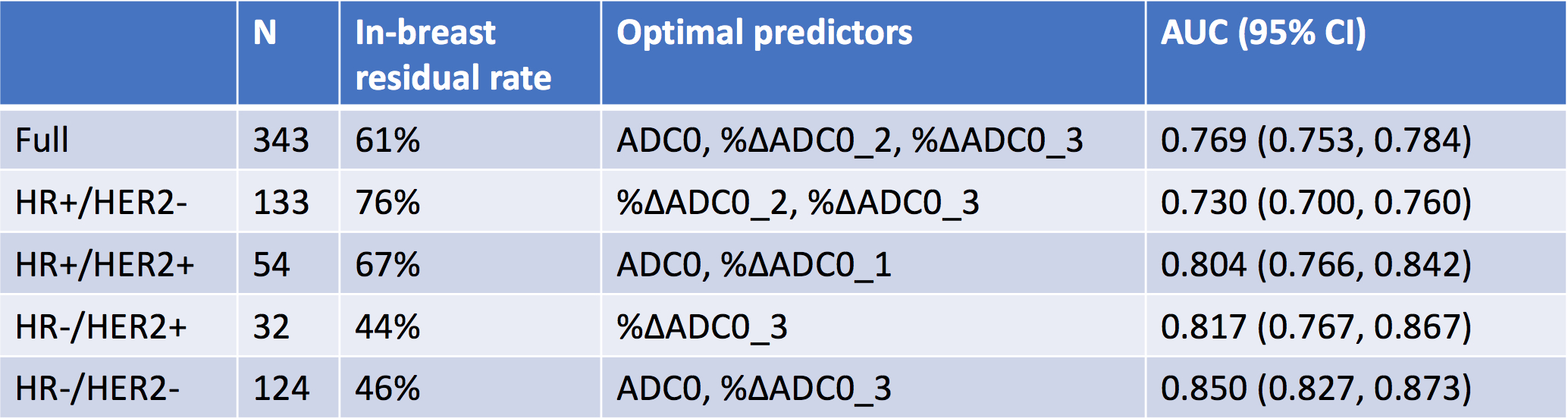
Task: Click the 'HR-/HER2+' row label
Action: (101, 327)
